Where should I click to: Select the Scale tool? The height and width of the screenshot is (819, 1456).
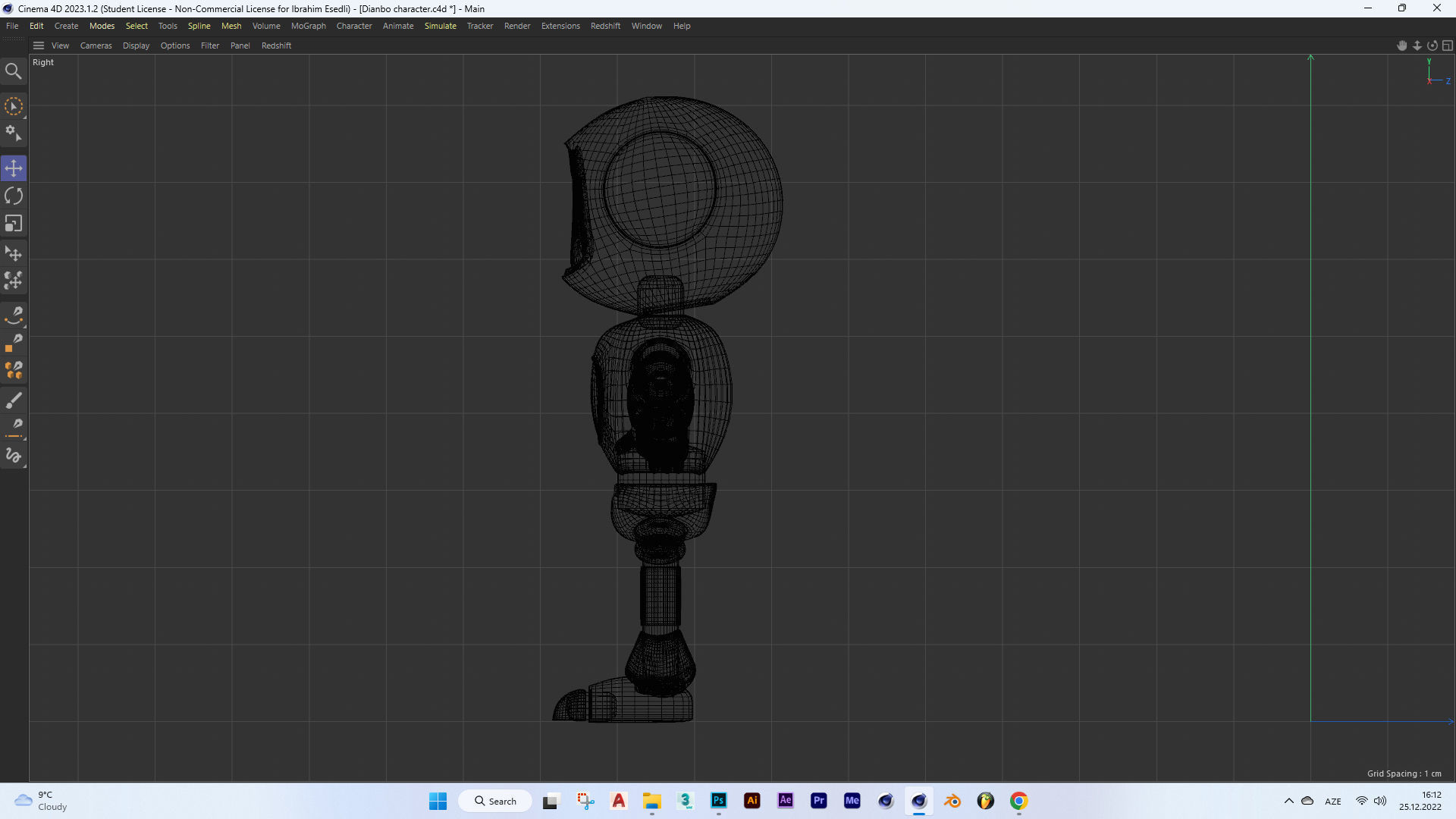[14, 223]
